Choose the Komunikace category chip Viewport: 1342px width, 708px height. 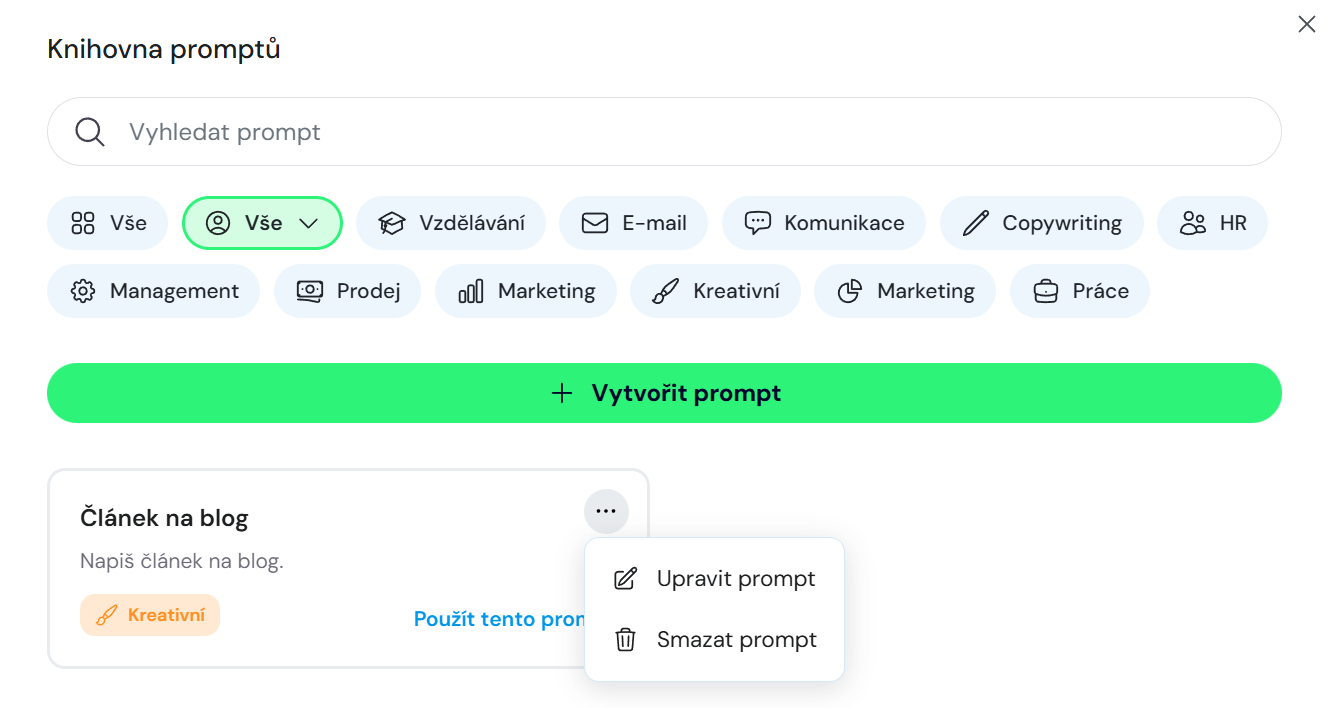coord(824,223)
